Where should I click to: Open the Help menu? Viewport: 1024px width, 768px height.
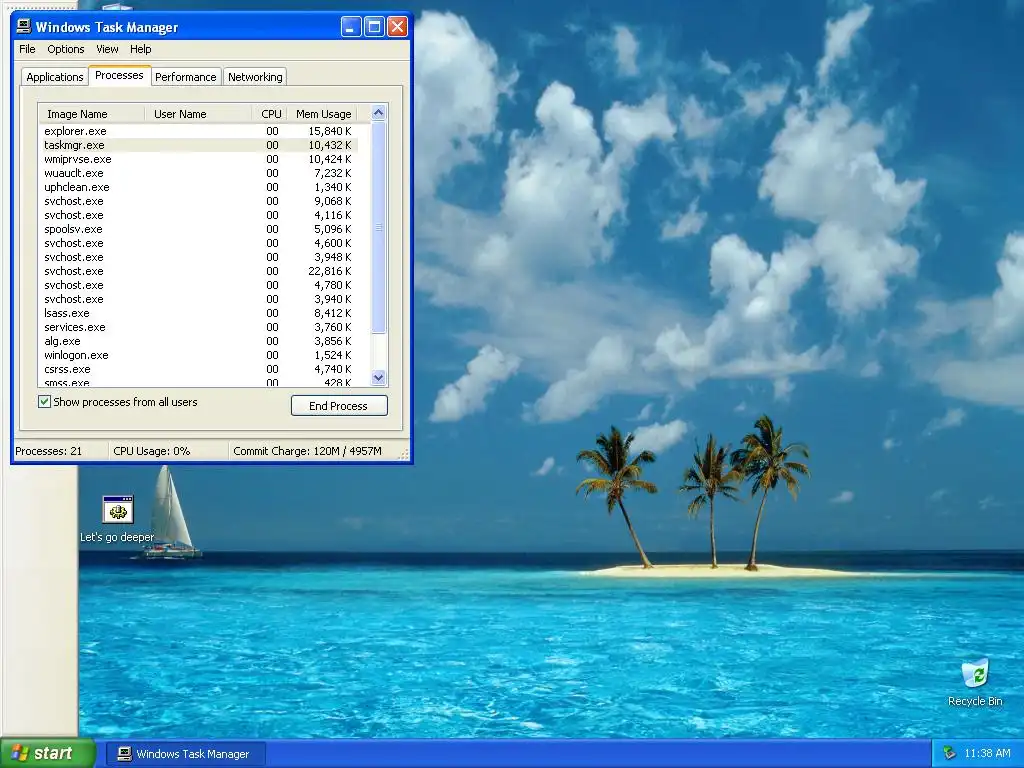tap(140, 49)
